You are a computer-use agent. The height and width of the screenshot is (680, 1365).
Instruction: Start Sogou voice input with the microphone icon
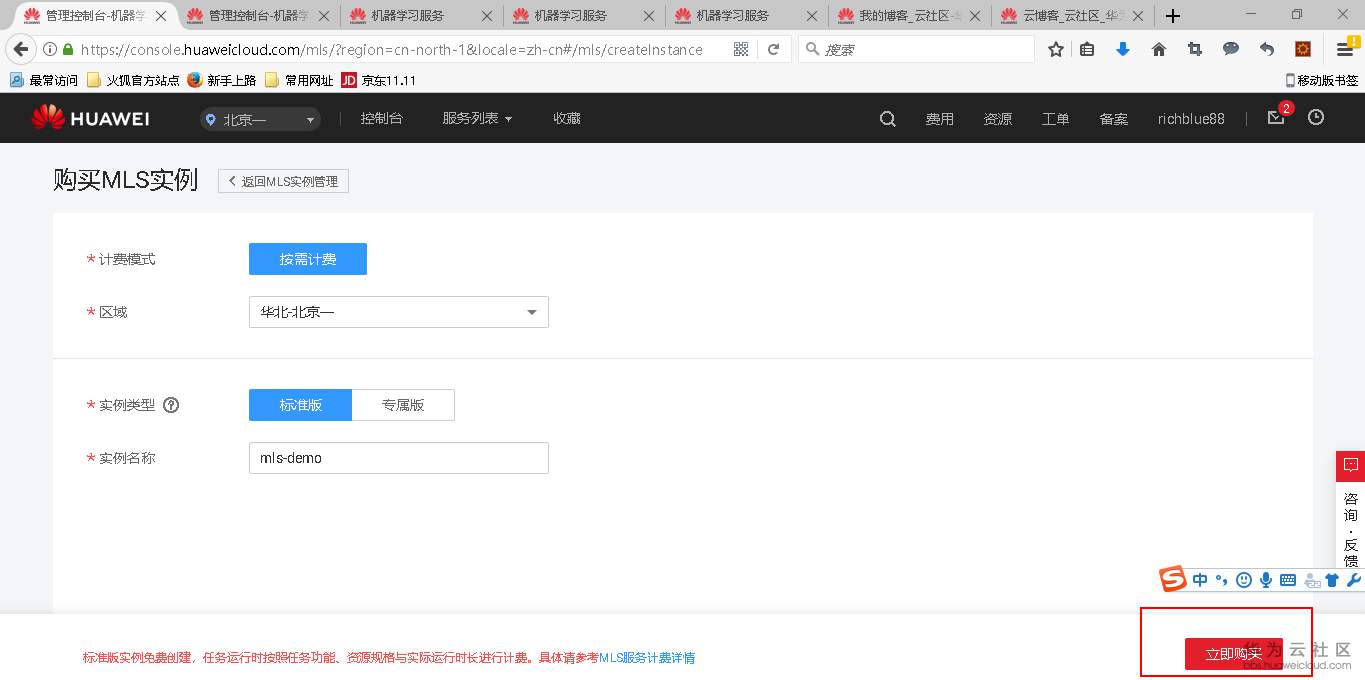click(1265, 579)
